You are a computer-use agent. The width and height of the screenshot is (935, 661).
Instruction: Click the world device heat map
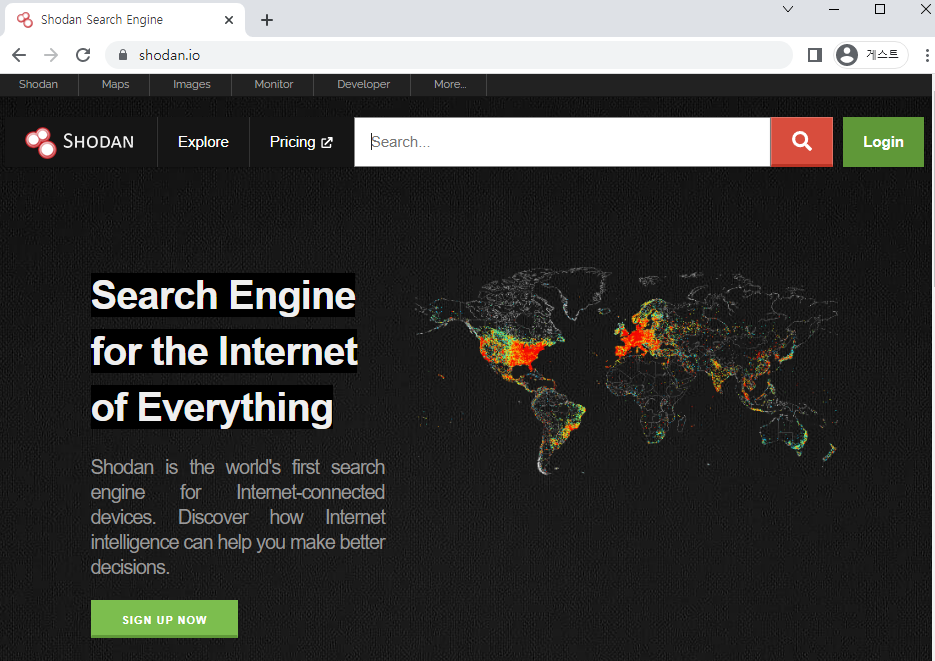(626, 370)
